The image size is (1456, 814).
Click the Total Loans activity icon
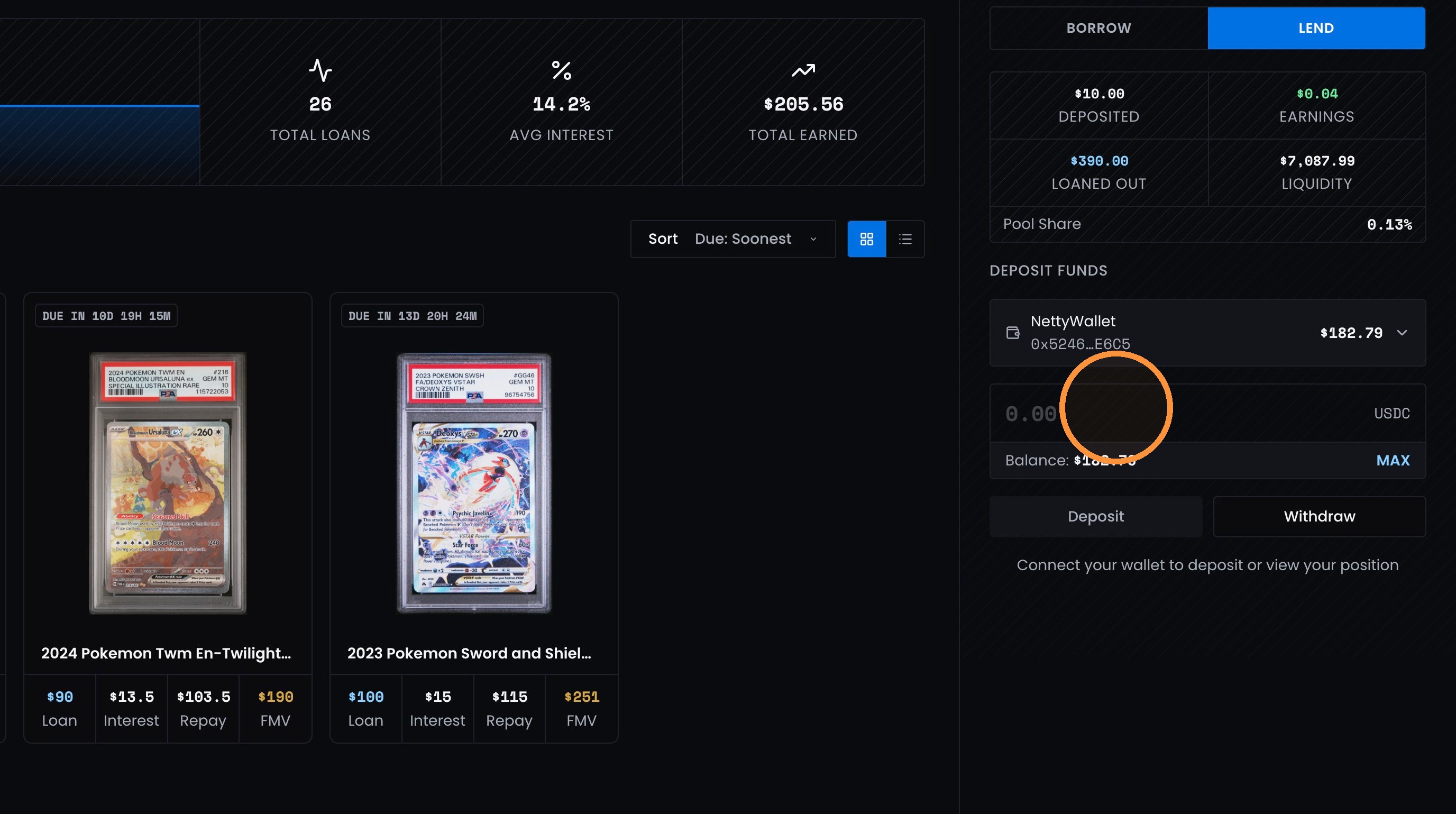(320, 71)
